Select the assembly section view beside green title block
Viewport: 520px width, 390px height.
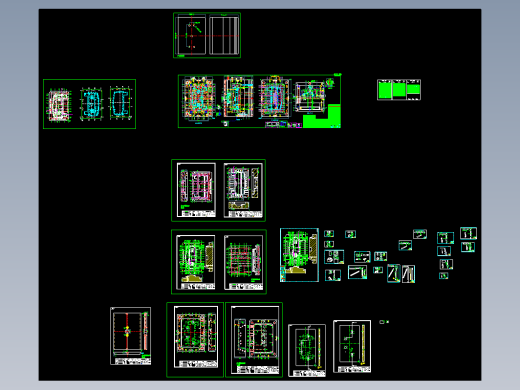point(310,96)
